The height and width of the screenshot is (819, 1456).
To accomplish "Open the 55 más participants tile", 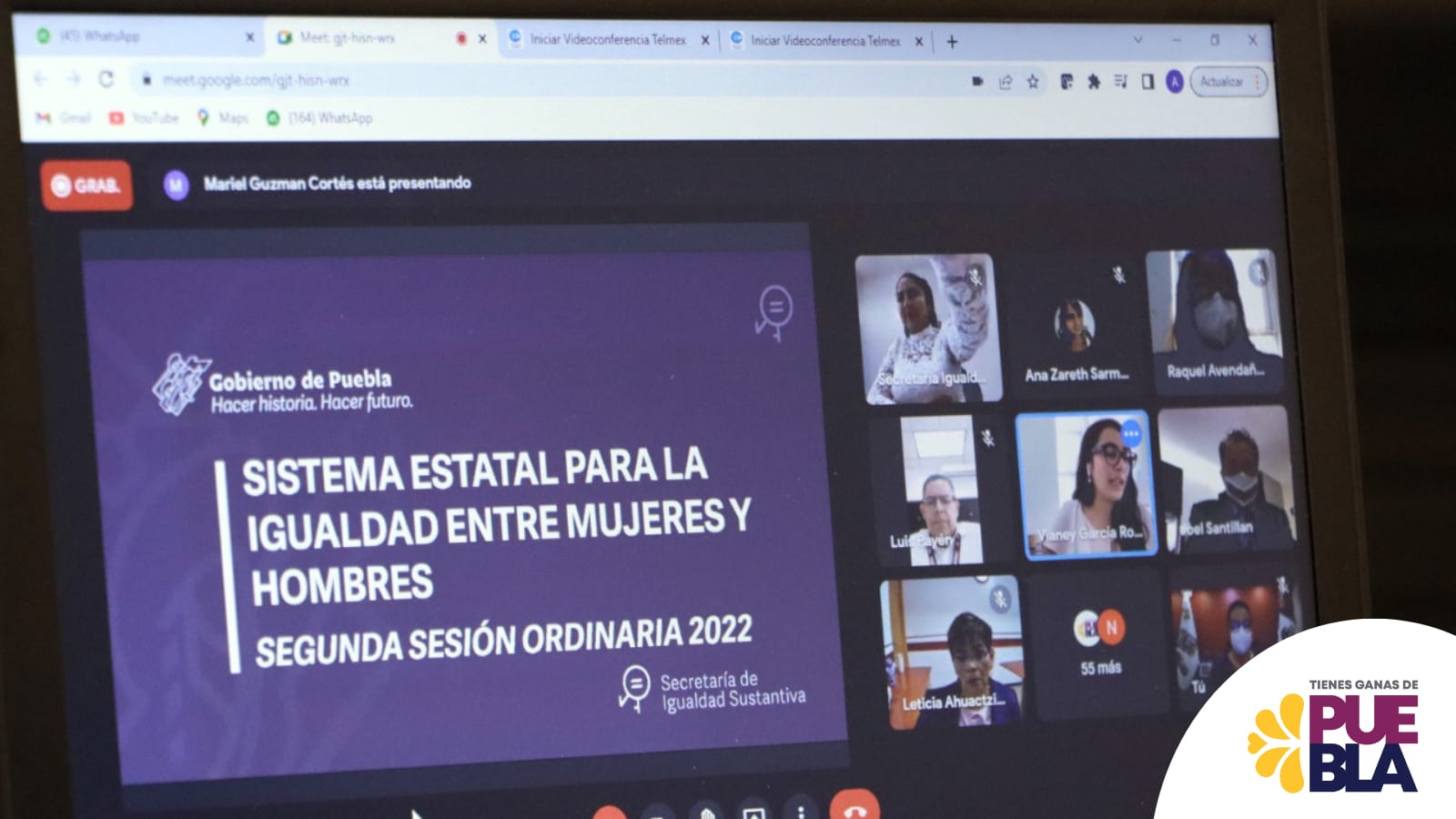I will pos(1100,644).
